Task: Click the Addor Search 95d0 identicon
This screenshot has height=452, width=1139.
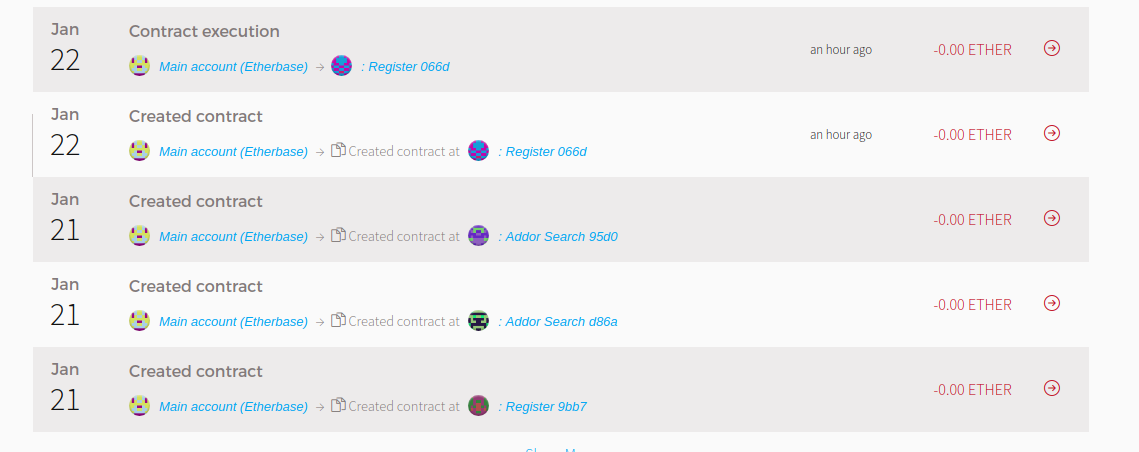Action: [x=479, y=236]
